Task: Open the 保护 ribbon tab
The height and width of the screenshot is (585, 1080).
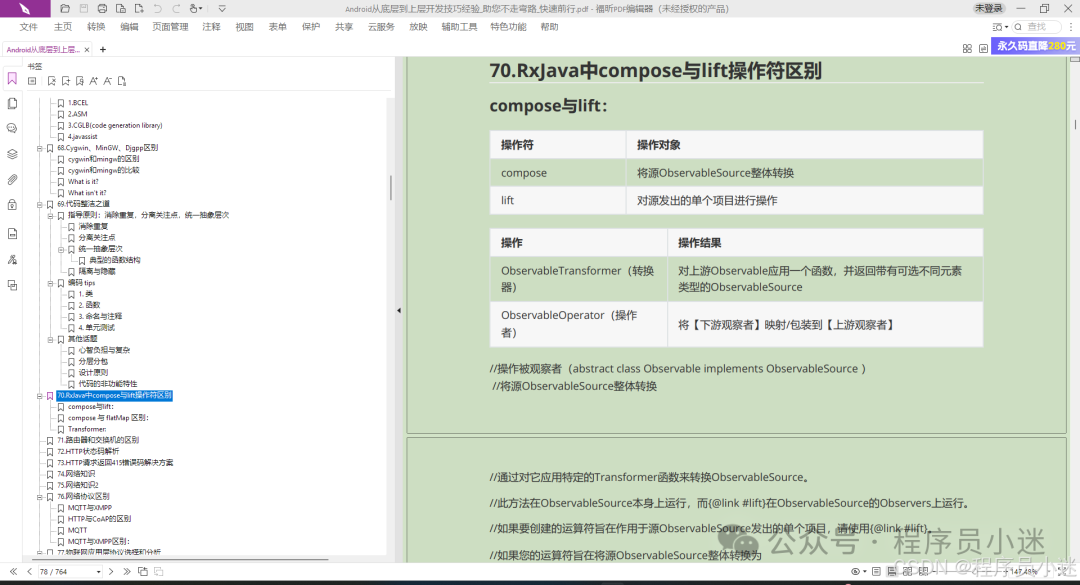Action: [x=311, y=27]
